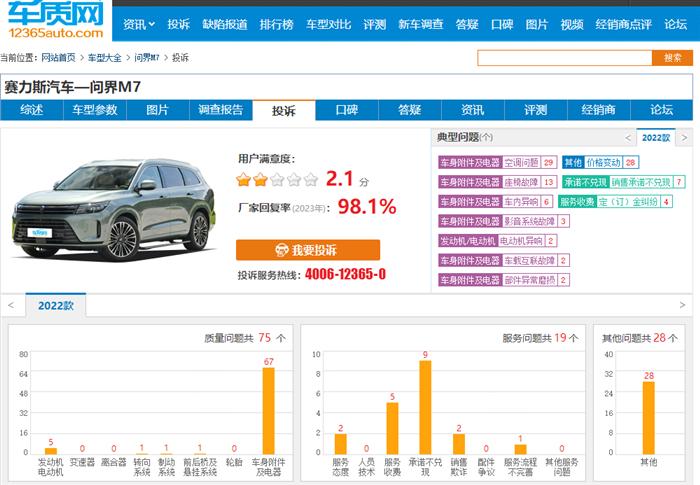This screenshot has height=485, width=700.
Task: Follow the 网站首页 breadcrumb link
Action: pyautogui.click(x=58, y=58)
